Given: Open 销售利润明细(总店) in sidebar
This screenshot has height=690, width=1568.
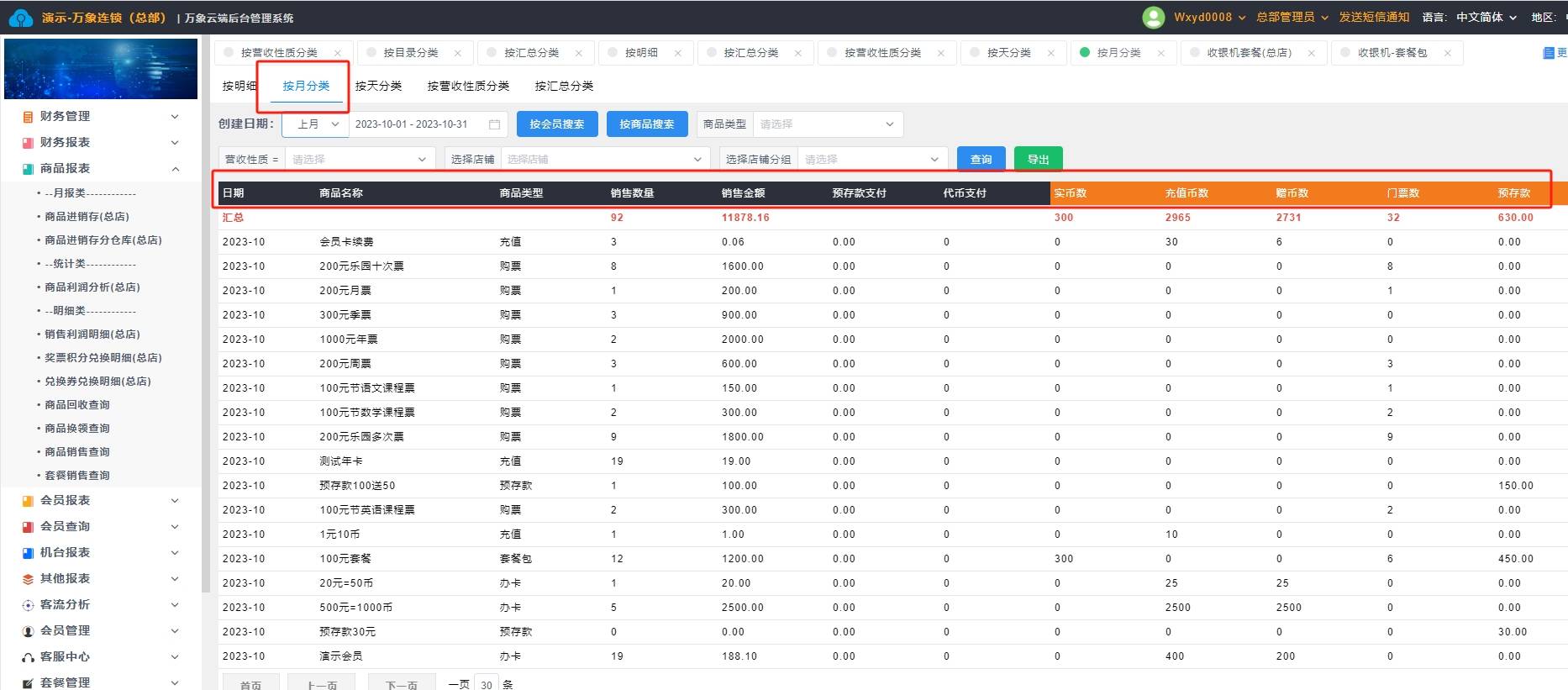Looking at the screenshot, I should point(92,334).
